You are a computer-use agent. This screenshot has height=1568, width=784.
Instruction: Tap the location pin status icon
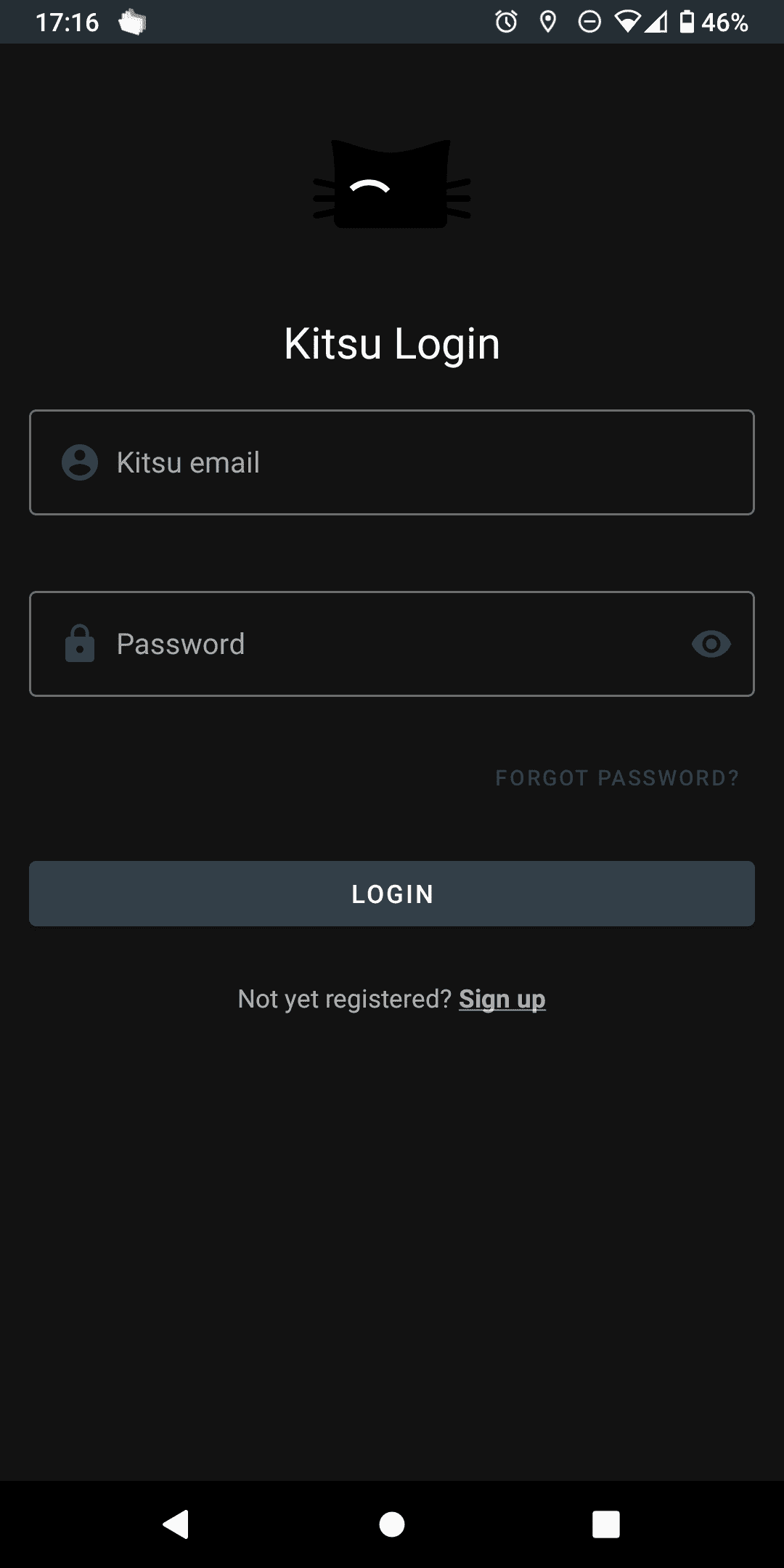click(x=548, y=22)
